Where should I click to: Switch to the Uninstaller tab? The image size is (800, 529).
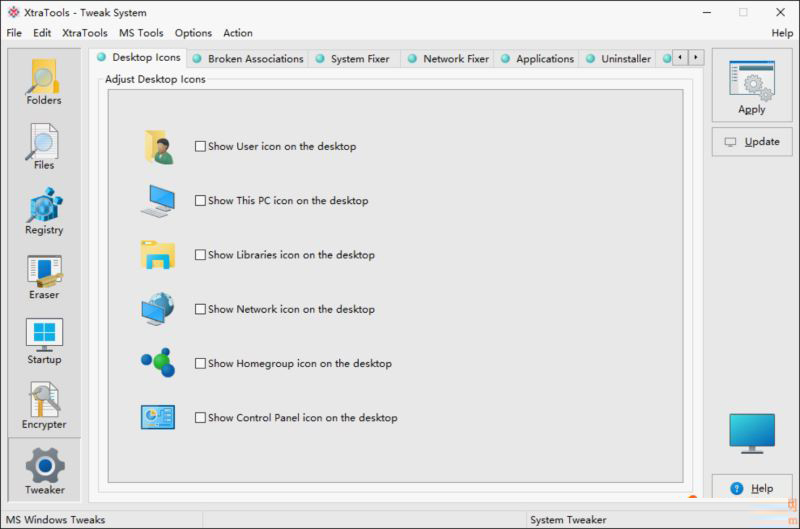tap(618, 59)
